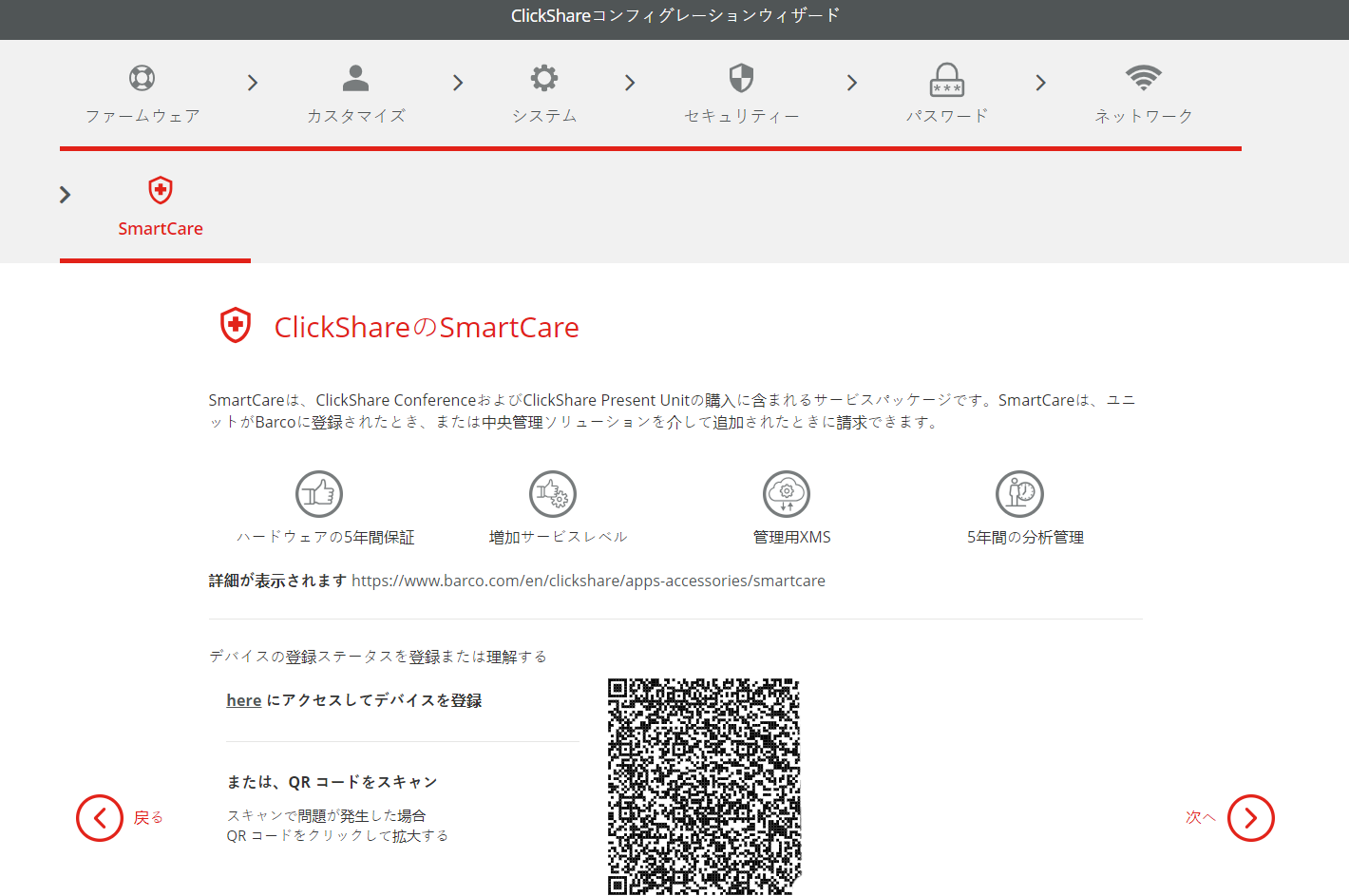Select the カスタマイズ person icon
Screen dimensions: 1349x896
click(x=356, y=78)
